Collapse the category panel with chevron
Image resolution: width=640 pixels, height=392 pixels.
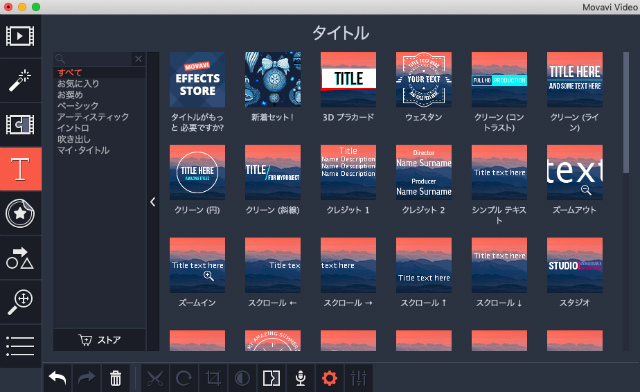coord(153,202)
